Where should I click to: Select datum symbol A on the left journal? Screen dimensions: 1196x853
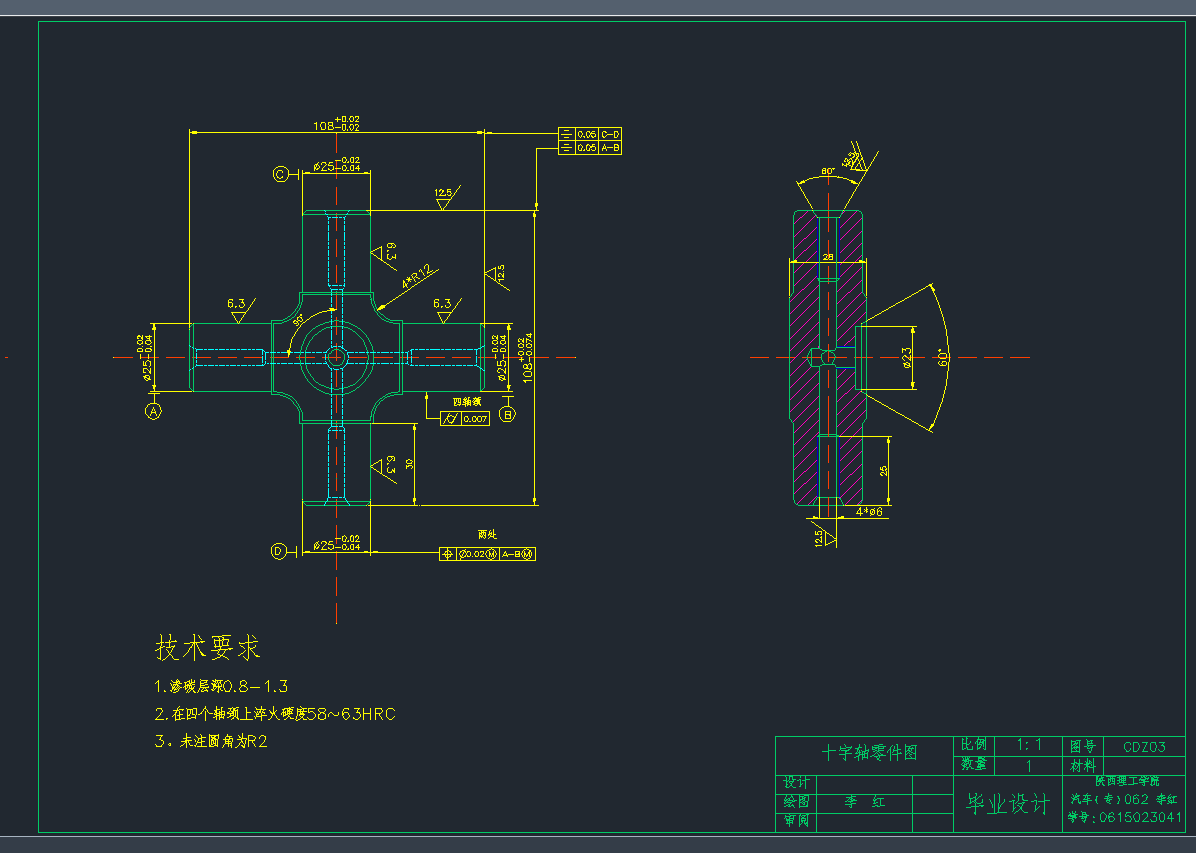click(154, 412)
